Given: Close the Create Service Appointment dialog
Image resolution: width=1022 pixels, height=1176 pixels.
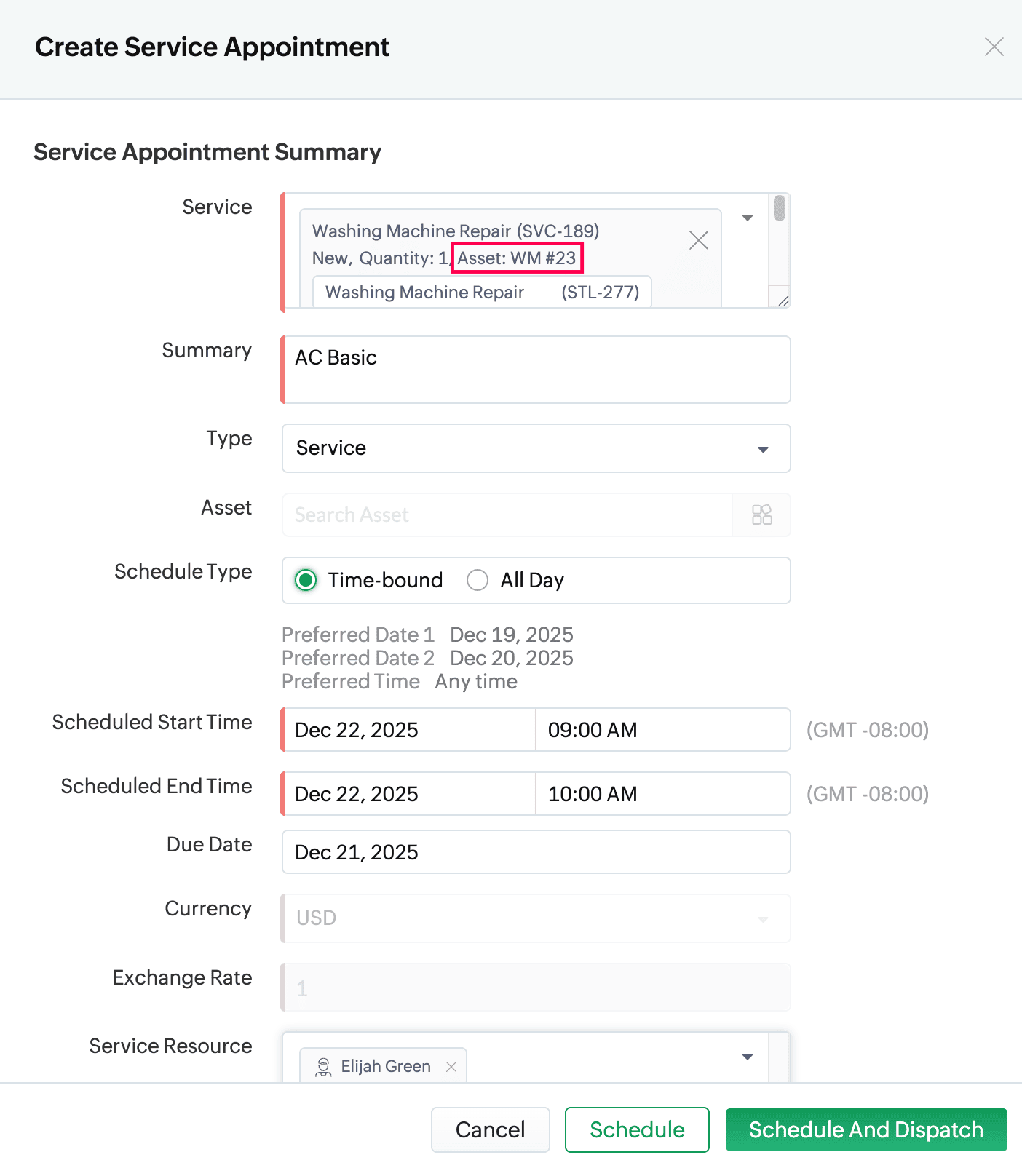Looking at the screenshot, I should 994,47.
